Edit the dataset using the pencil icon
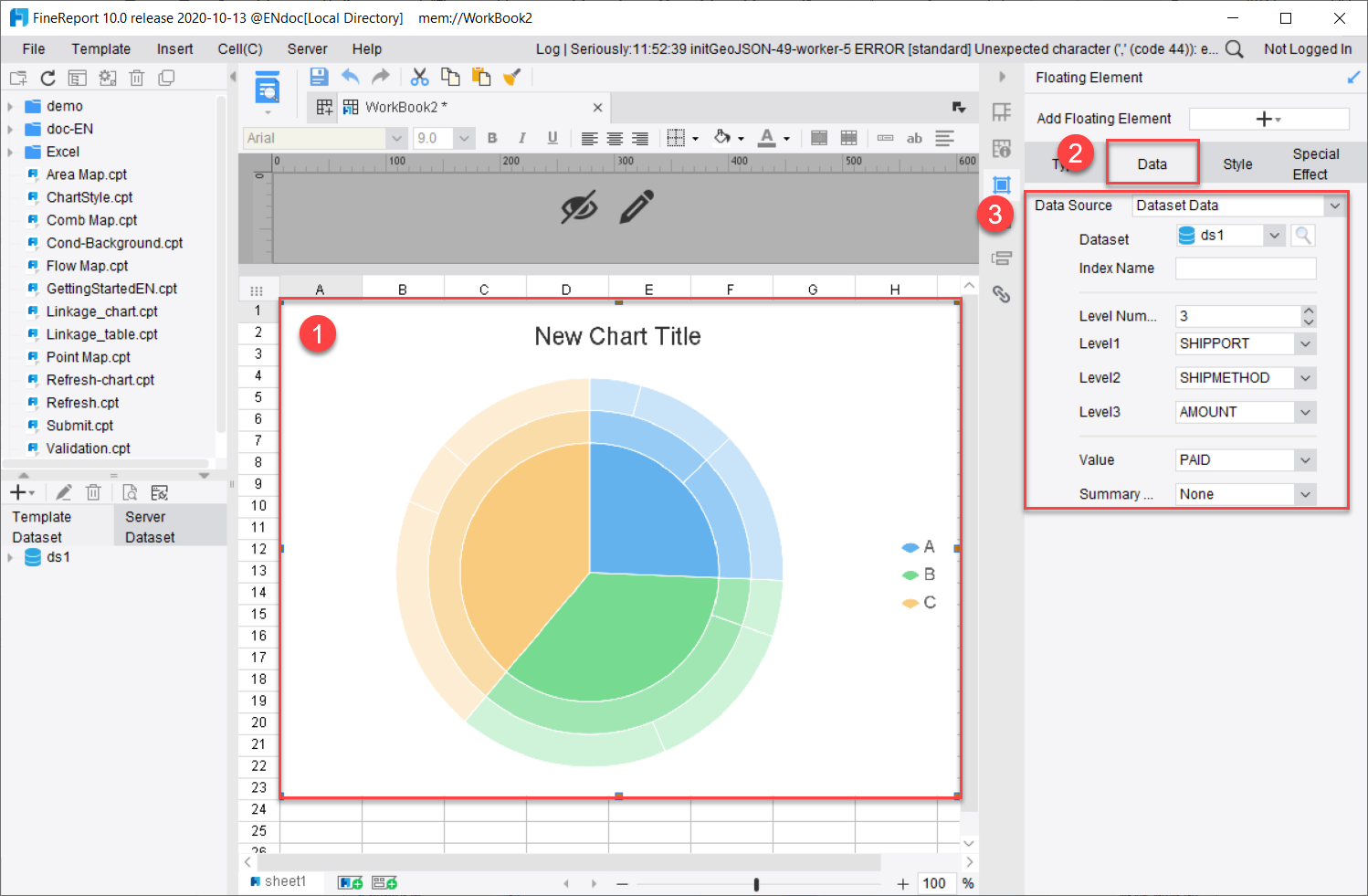 [63, 491]
